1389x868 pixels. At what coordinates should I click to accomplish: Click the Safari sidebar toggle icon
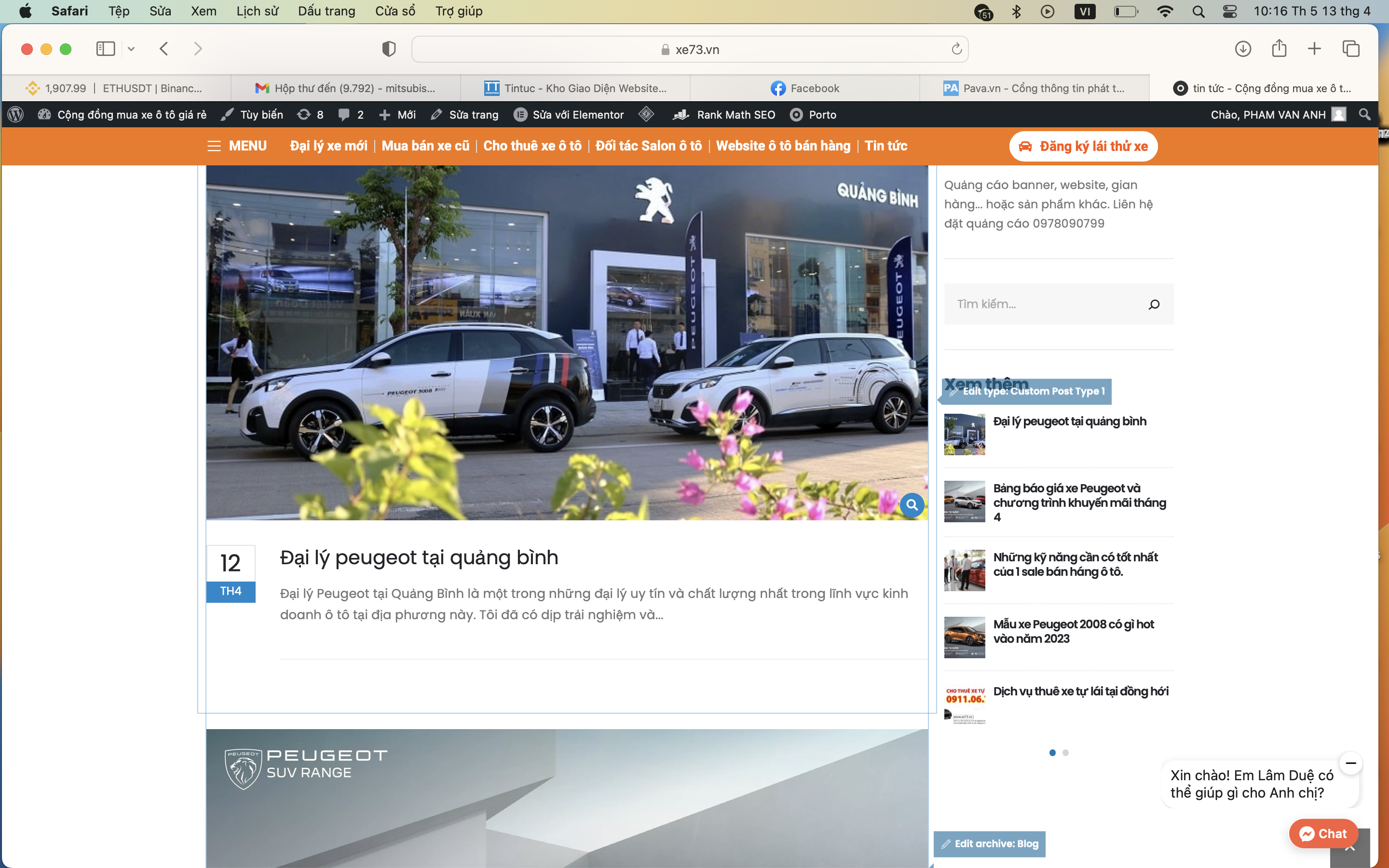click(106, 49)
